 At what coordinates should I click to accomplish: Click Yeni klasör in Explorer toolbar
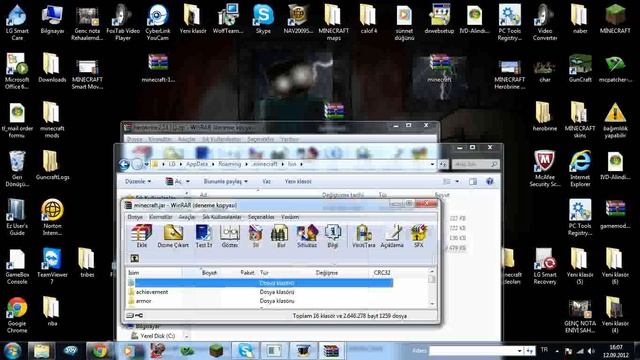pos(298,181)
